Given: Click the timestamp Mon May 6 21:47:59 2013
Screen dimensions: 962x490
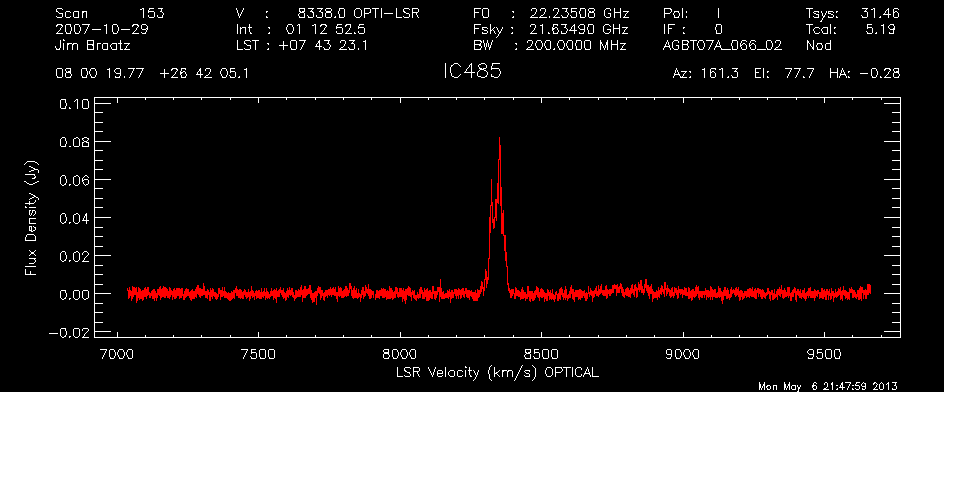Looking at the screenshot, I should 828,387.
